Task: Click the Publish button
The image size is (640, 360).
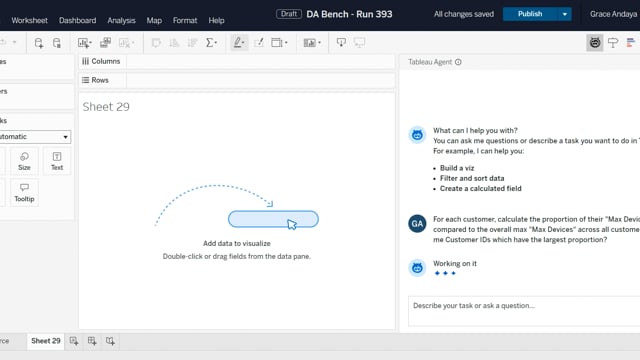Action: click(x=530, y=14)
